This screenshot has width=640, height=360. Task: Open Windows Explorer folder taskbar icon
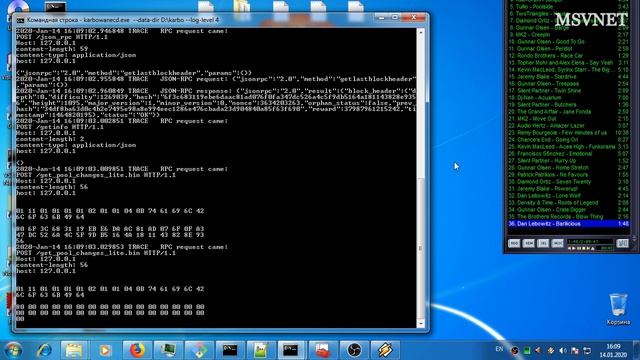click(74, 350)
